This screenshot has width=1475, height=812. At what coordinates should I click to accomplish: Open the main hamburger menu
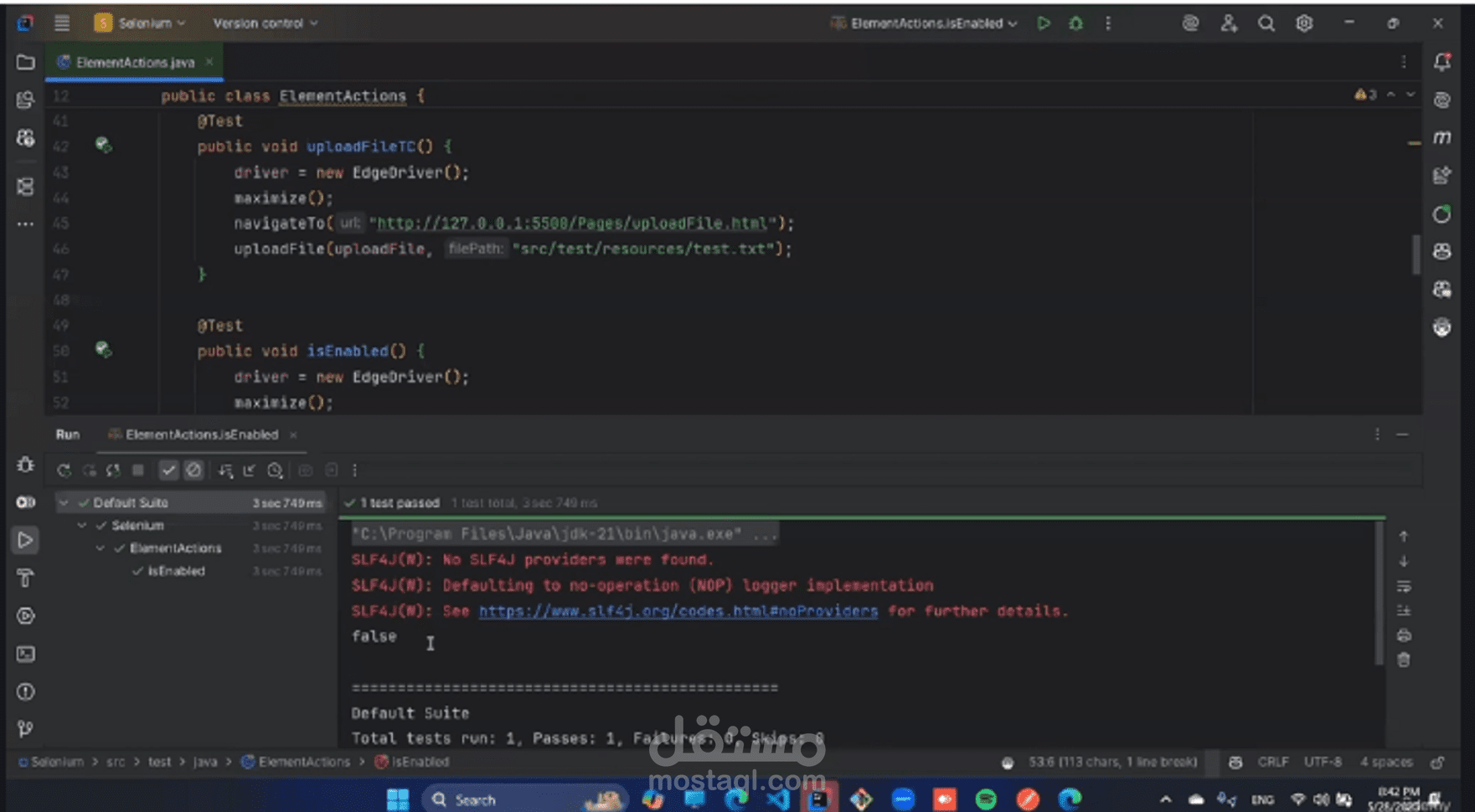coord(62,23)
